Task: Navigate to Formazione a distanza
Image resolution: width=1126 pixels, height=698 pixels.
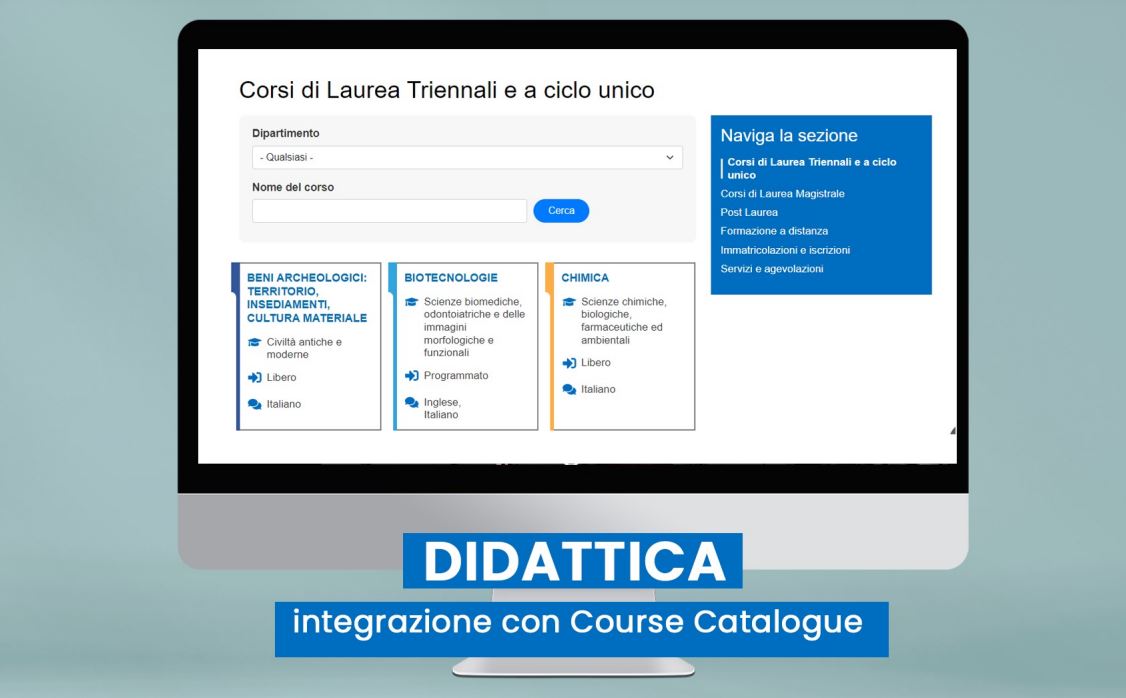Action: (774, 231)
